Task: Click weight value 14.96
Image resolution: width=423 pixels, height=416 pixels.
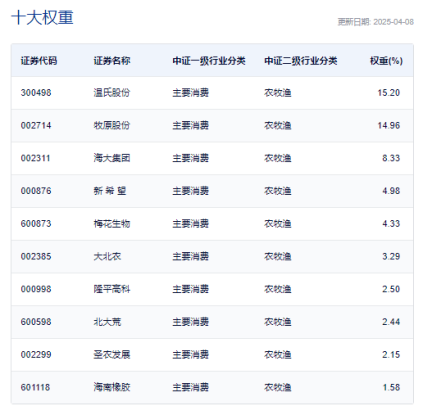Action: [388, 125]
